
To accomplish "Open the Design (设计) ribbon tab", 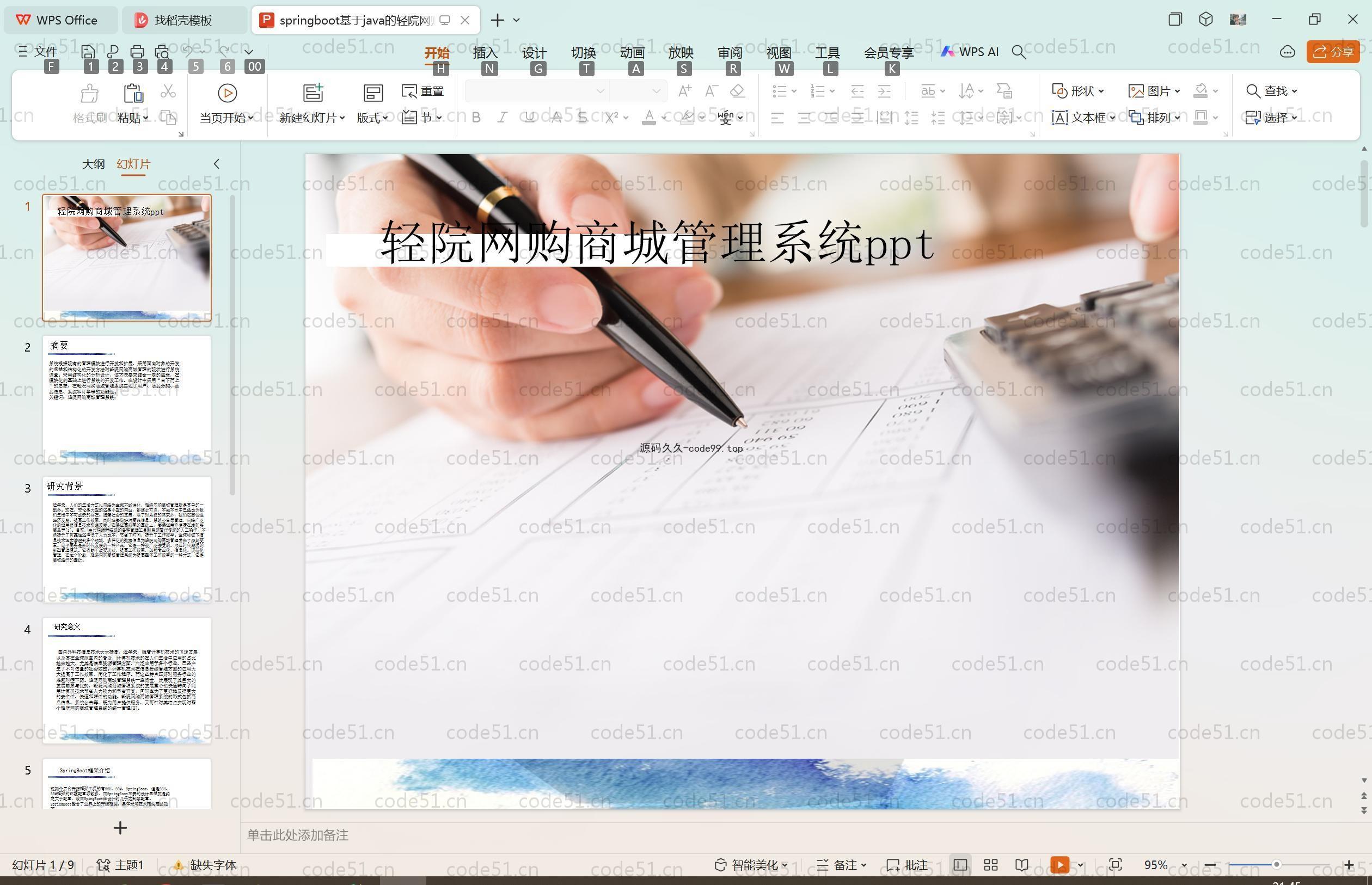I will 534,52.
